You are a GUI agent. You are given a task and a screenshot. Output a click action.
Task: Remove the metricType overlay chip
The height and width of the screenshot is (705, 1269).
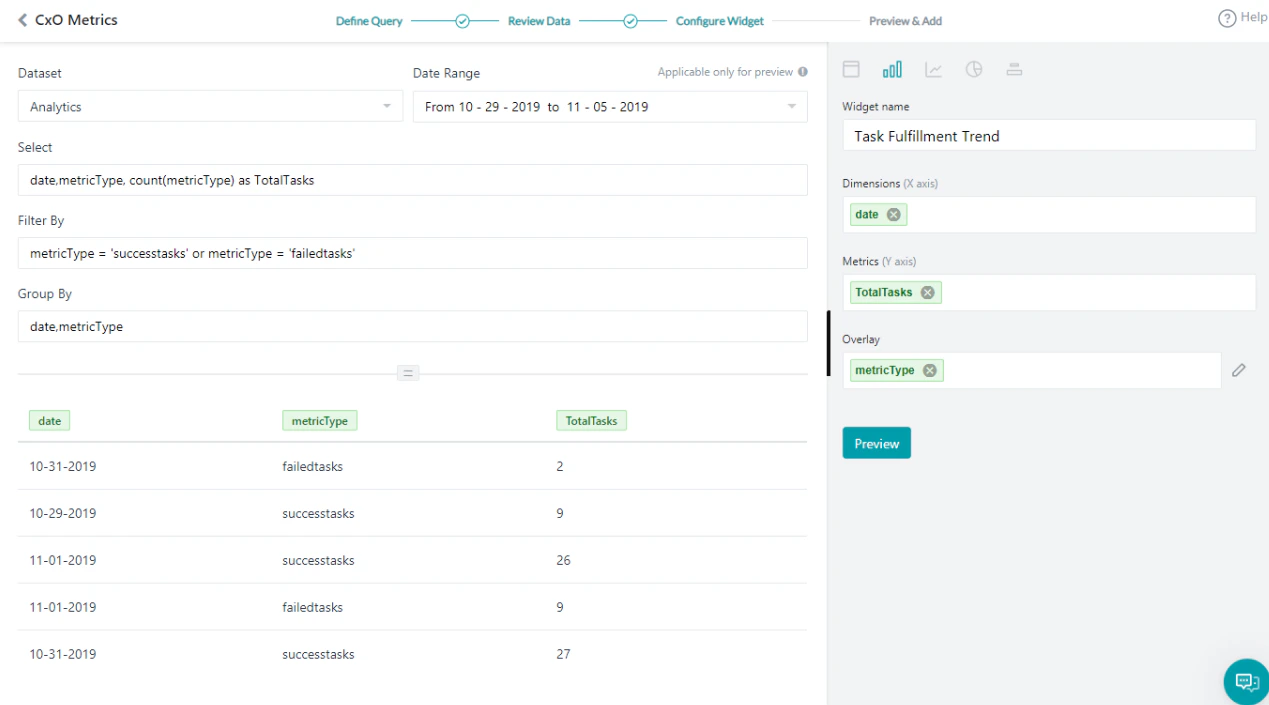point(930,370)
